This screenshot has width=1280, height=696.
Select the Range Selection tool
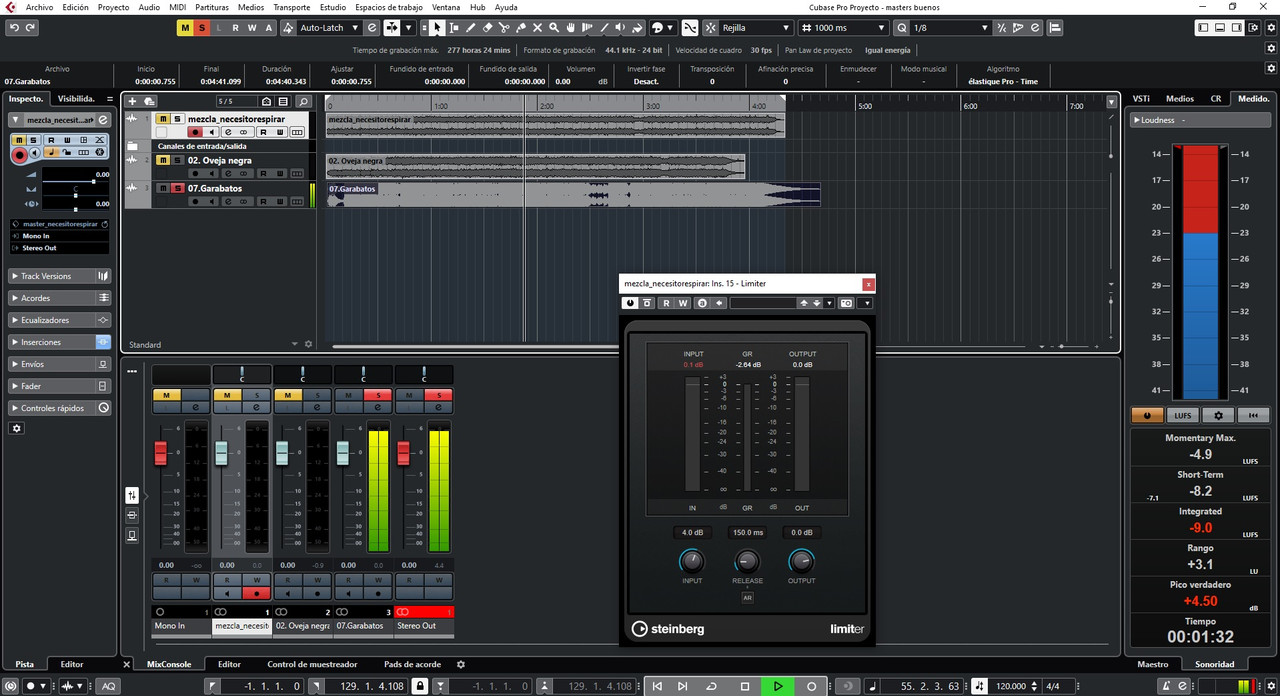[454, 27]
